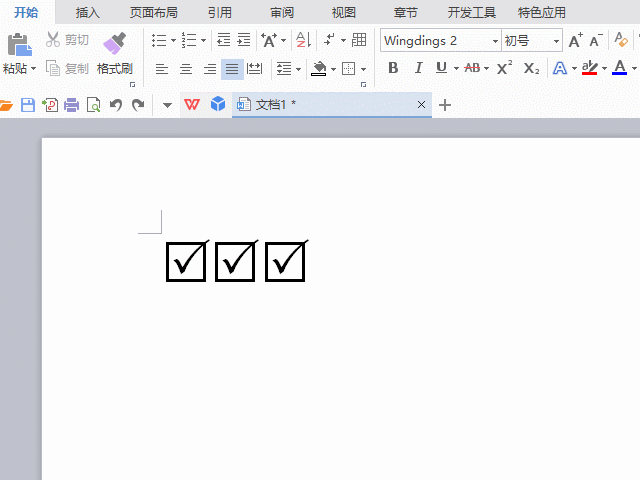
Task: Toggle bold formatting
Action: (x=393, y=68)
